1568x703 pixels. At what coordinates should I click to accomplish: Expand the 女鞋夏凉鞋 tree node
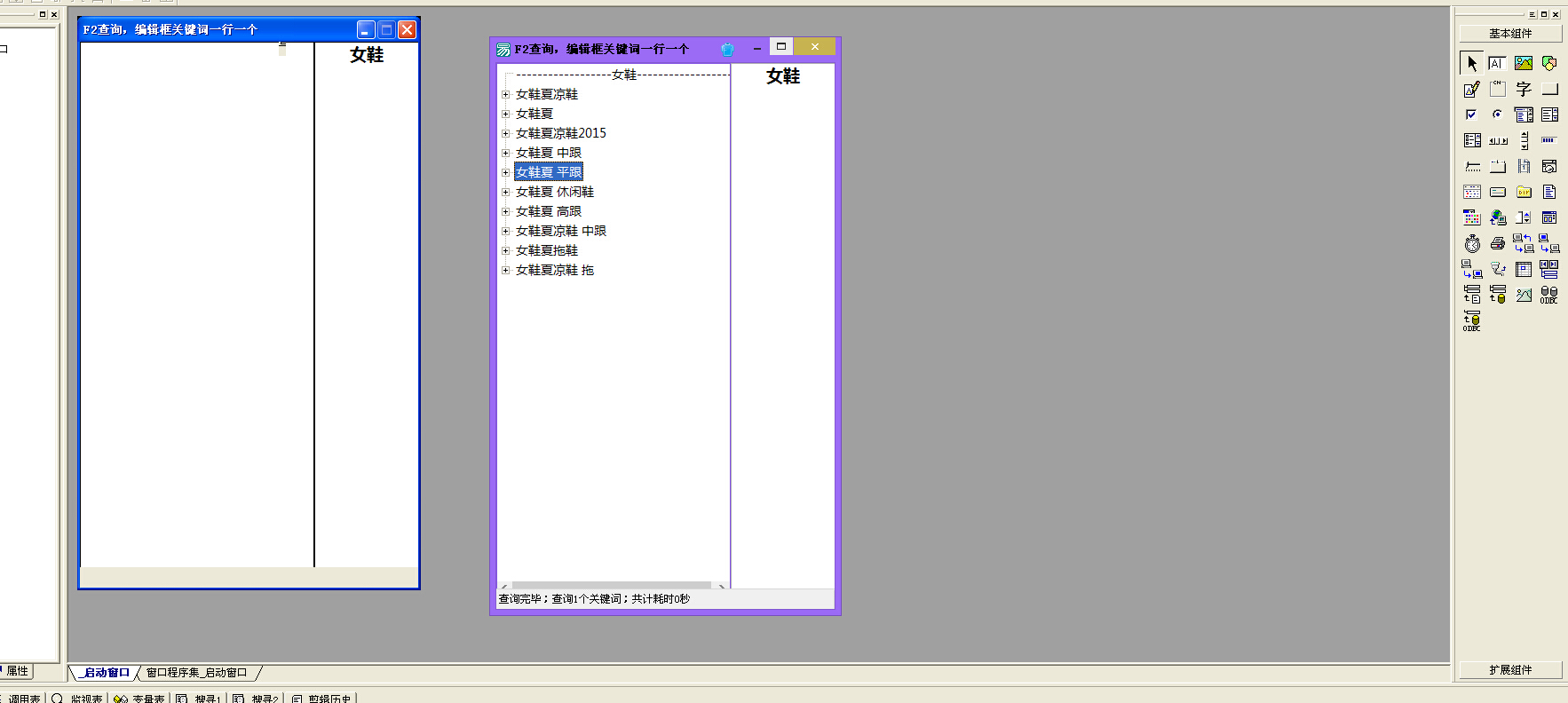point(505,94)
